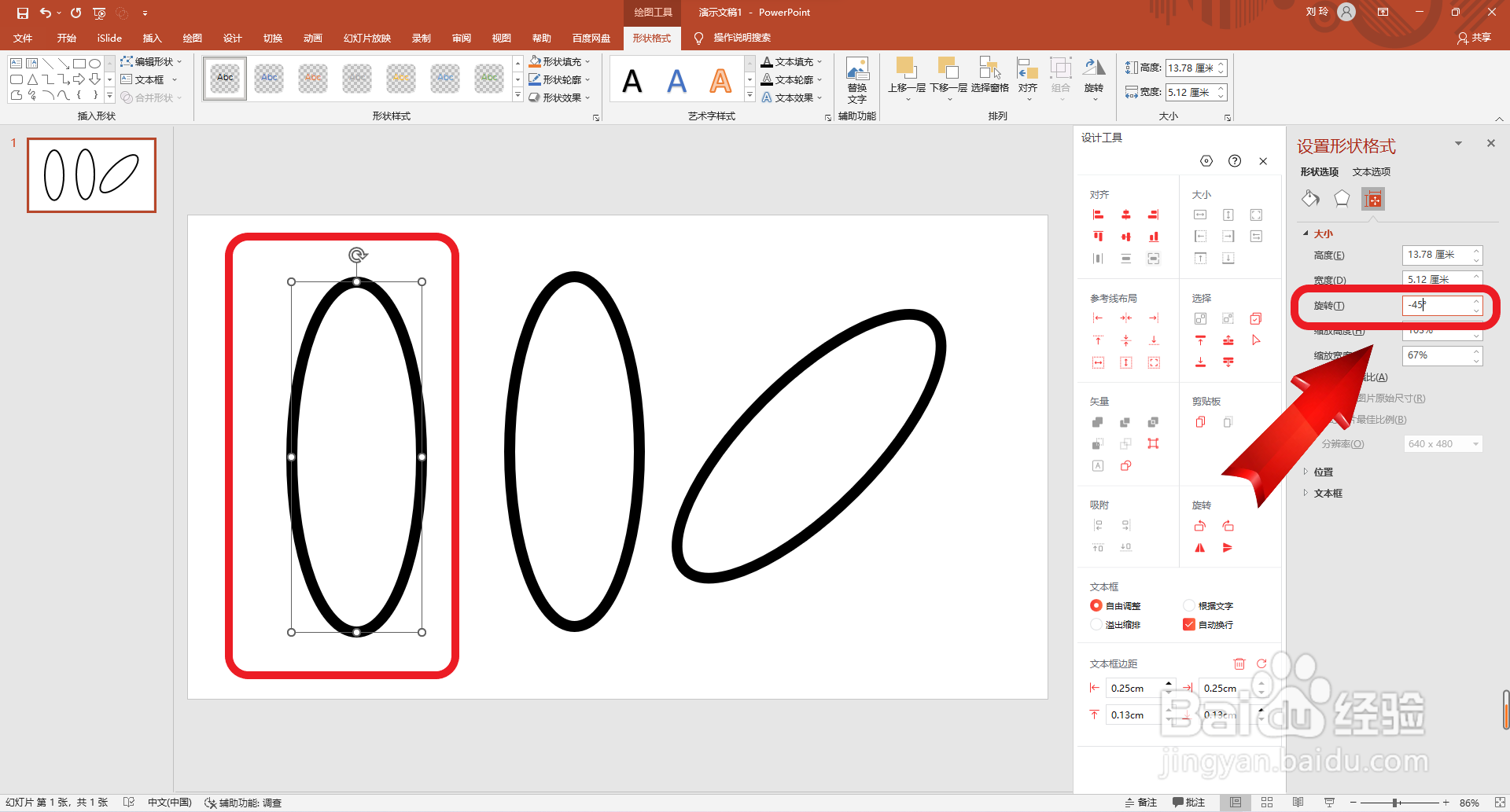
Task: Select the 溢出缩排 radio button
Action: point(1096,624)
